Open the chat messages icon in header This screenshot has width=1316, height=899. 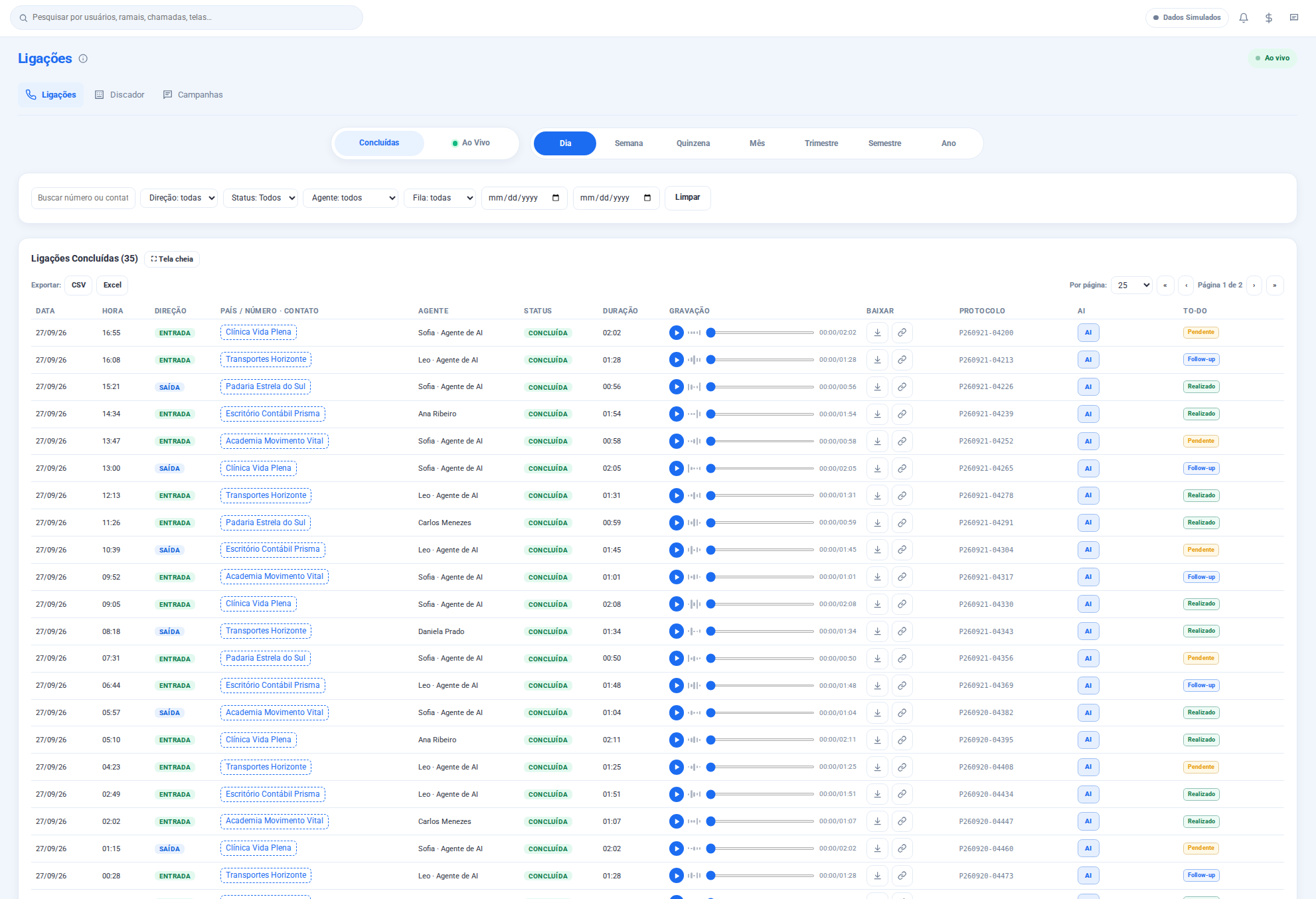[1294, 18]
